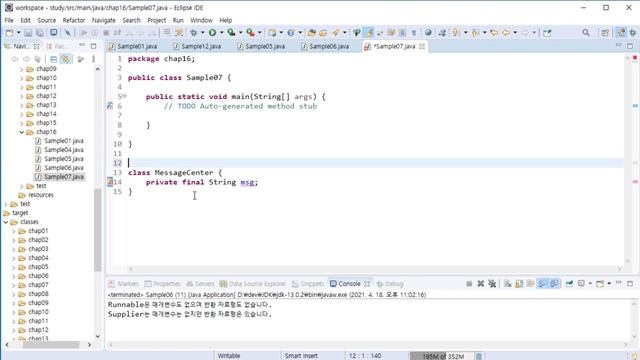Open the Navigate menu

(103, 20)
